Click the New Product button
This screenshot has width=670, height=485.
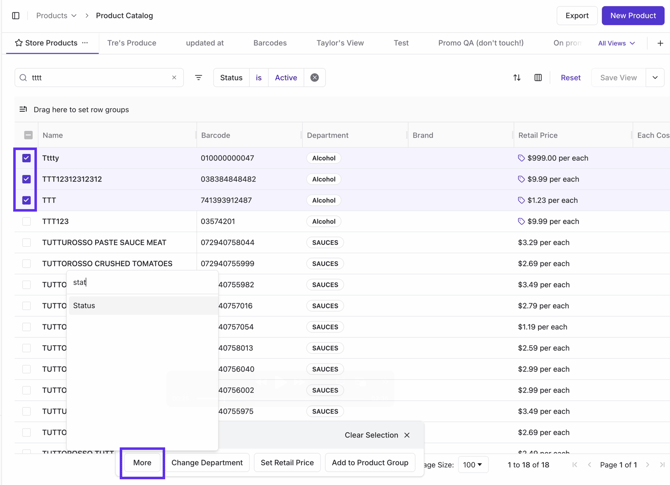click(632, 16)
